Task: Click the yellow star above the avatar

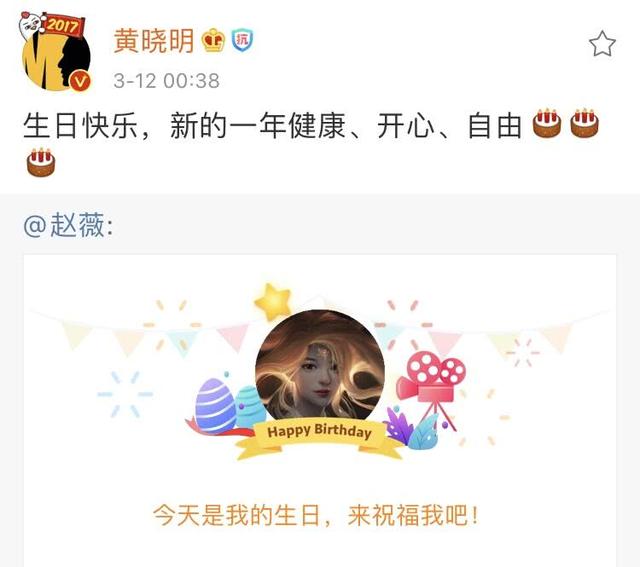Action: point(273,302)
